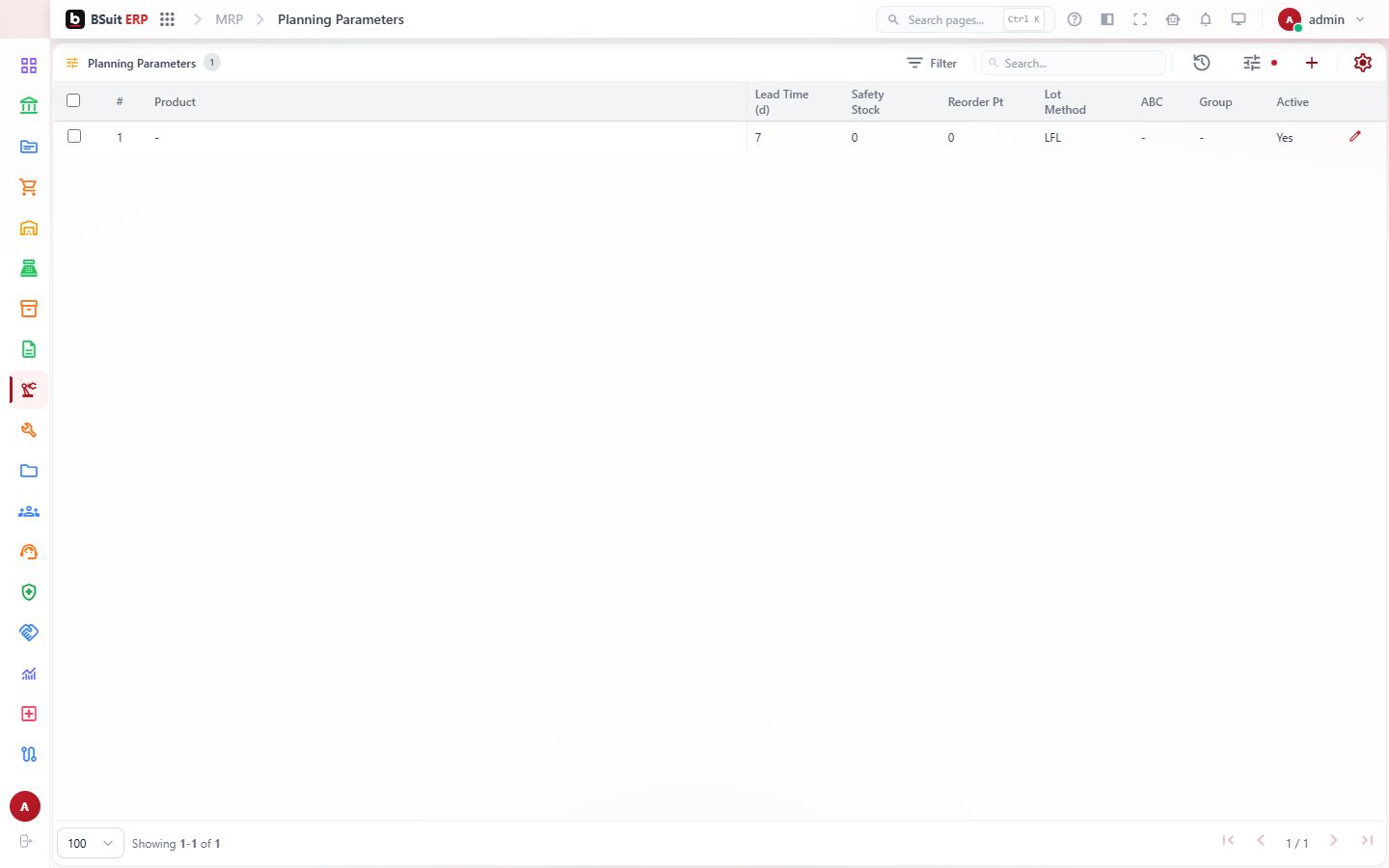Open the app launcher grid next to BSuit ERP

pyautogui.click(x=167, y=19)
